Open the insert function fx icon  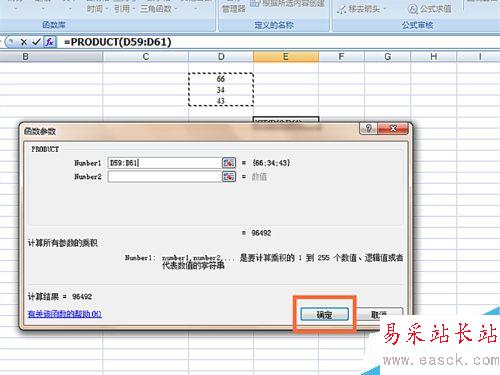[49, 42]
